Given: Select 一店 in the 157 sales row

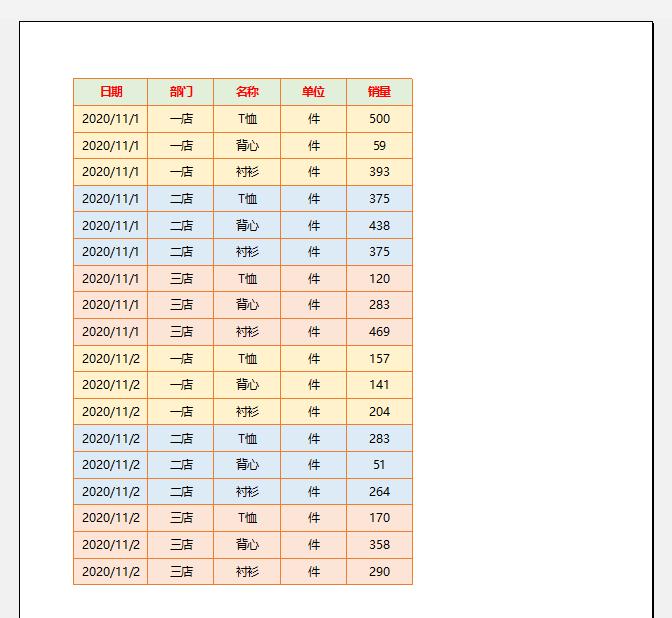Looking at the screenshot, I should tap(180, 359).
